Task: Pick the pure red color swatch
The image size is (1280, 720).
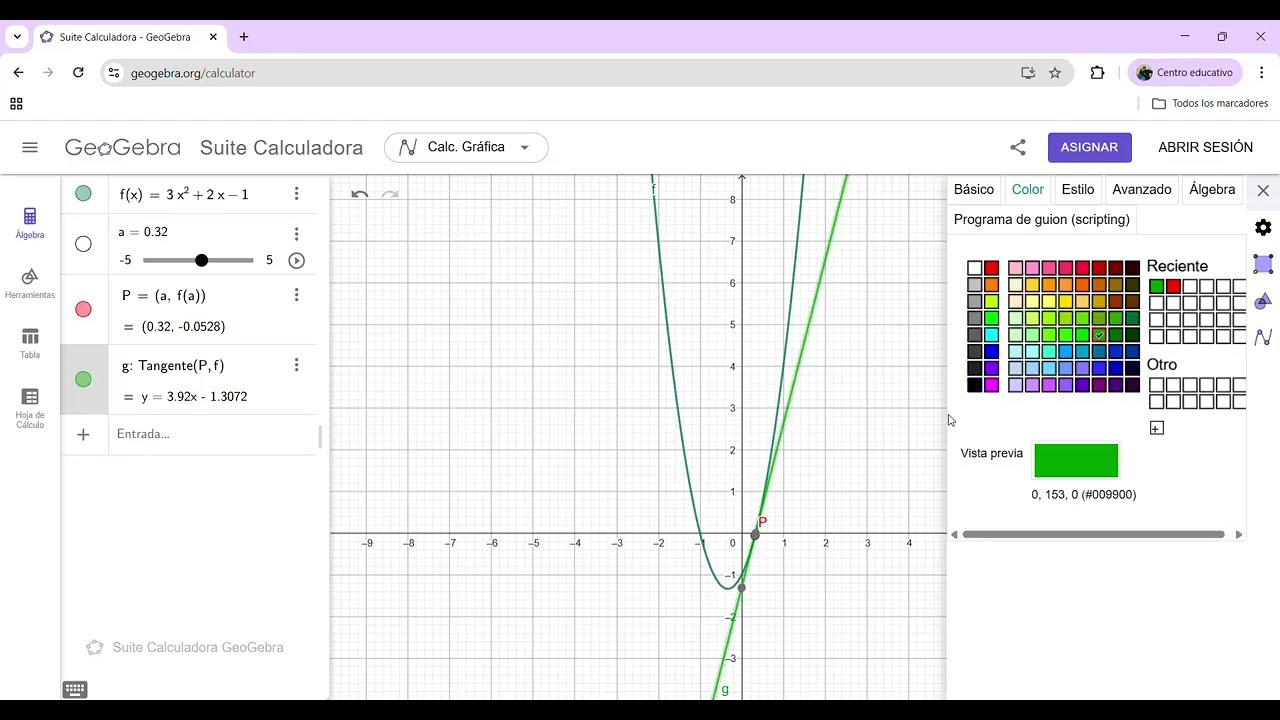Action: (x=992, y=268)
